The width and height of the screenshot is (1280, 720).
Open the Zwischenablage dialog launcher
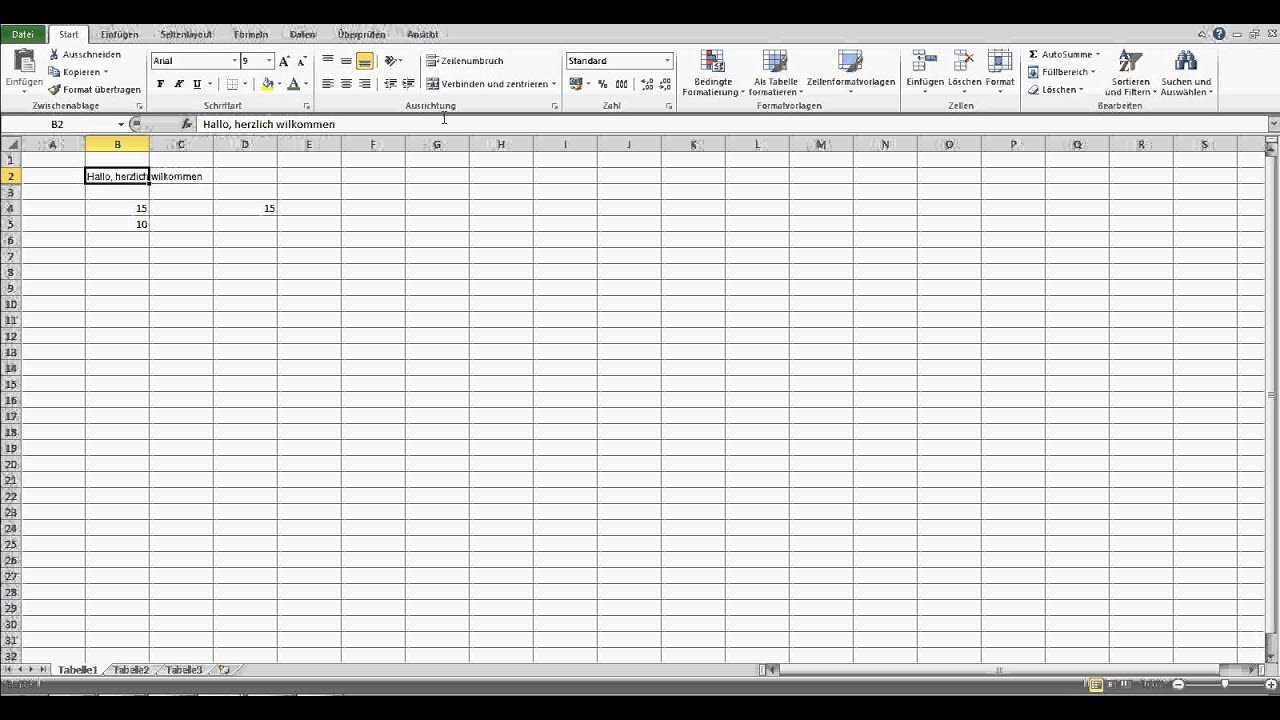pos(139,106)
